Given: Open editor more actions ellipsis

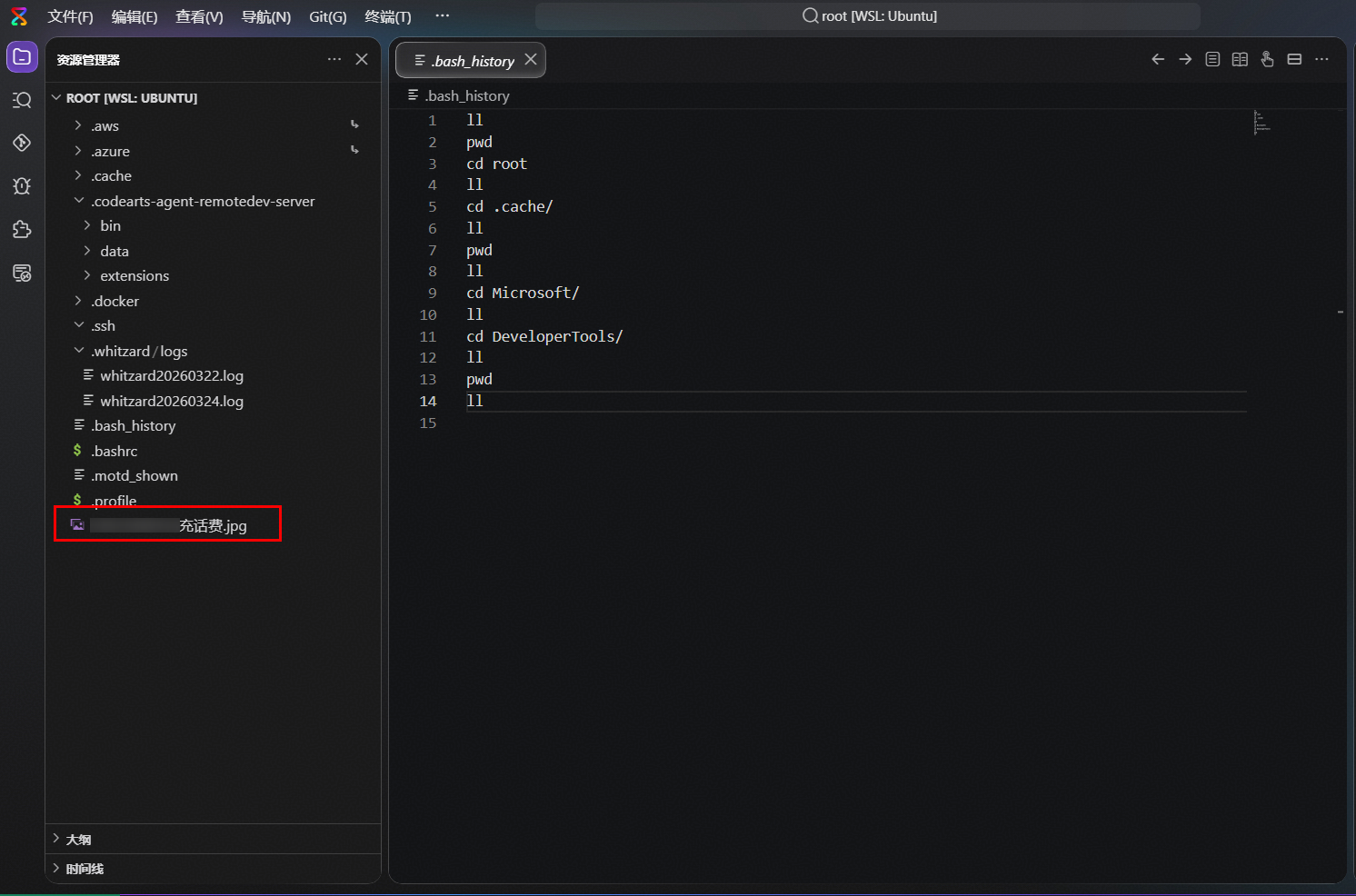Looking at the screenshot, I should point(1321,59).
